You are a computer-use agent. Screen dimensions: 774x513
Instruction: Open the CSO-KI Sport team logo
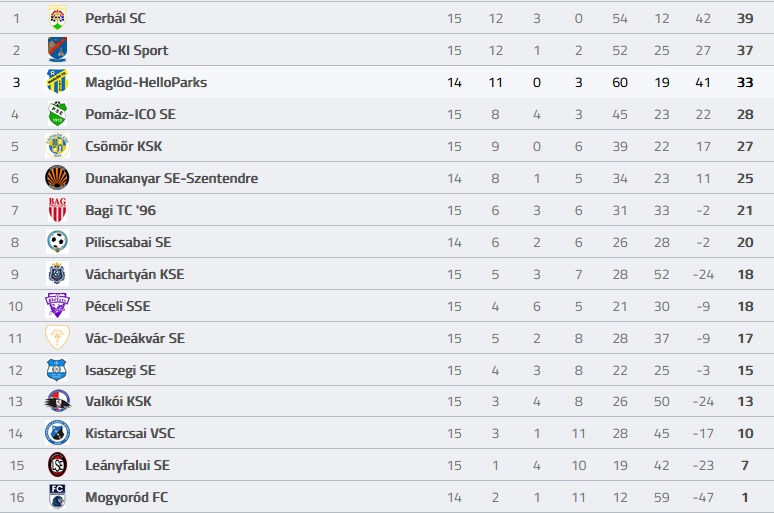57,50
